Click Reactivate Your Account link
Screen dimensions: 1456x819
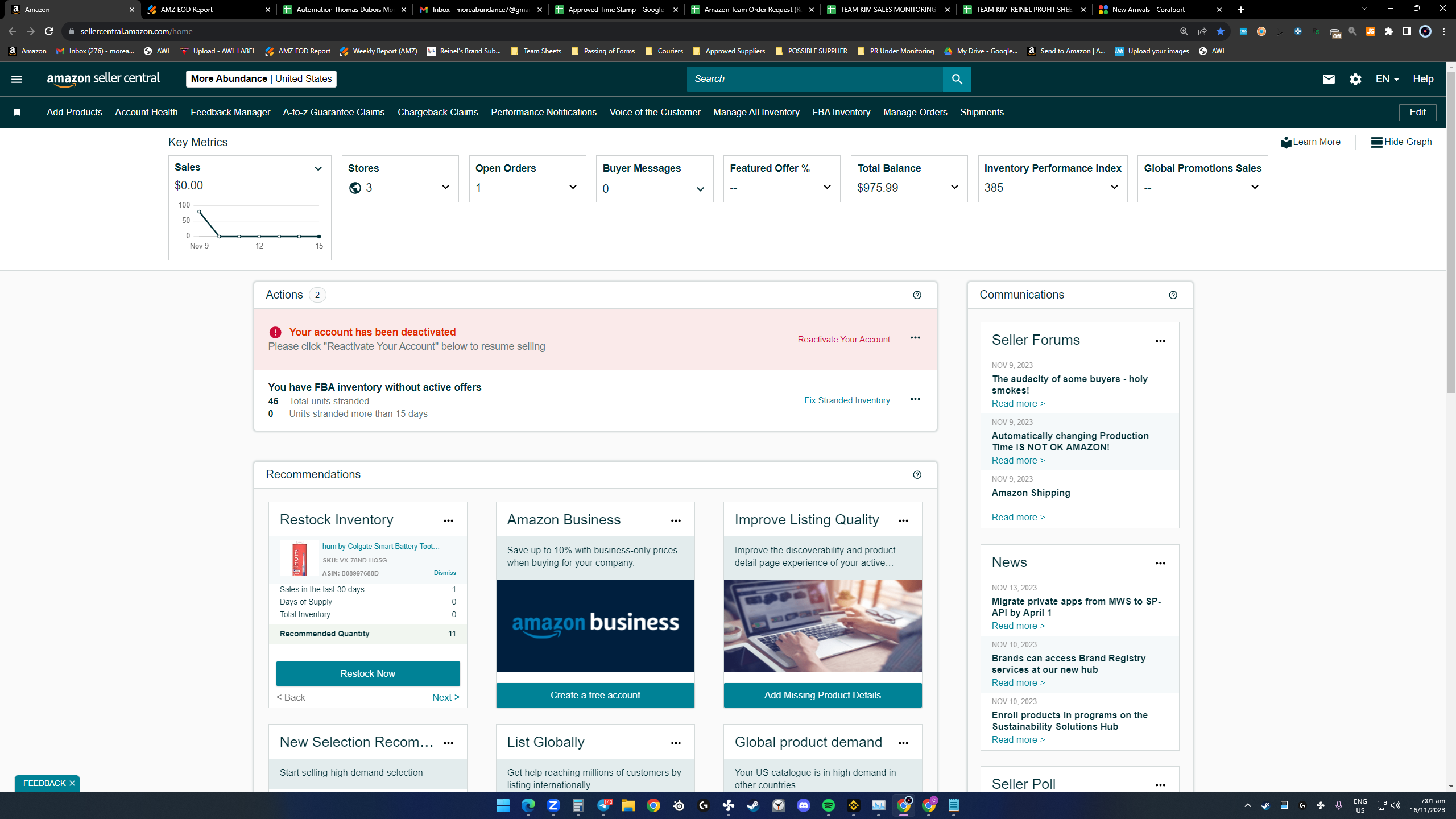[x=843, y=340]
